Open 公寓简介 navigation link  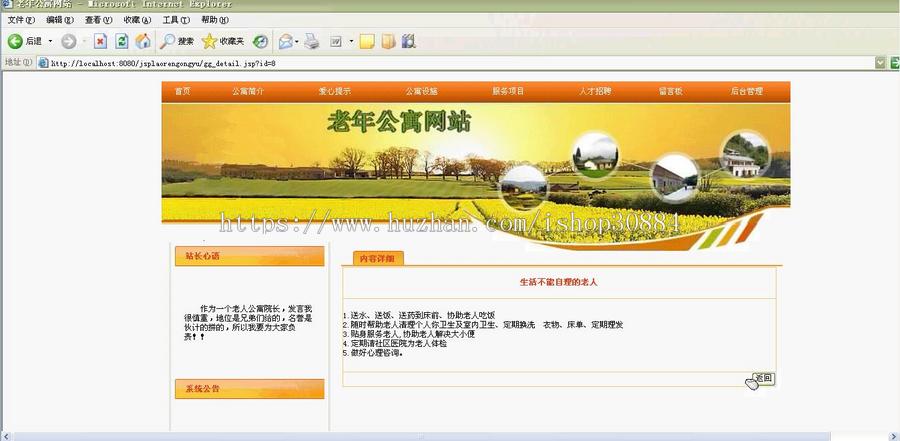[248, 91]
